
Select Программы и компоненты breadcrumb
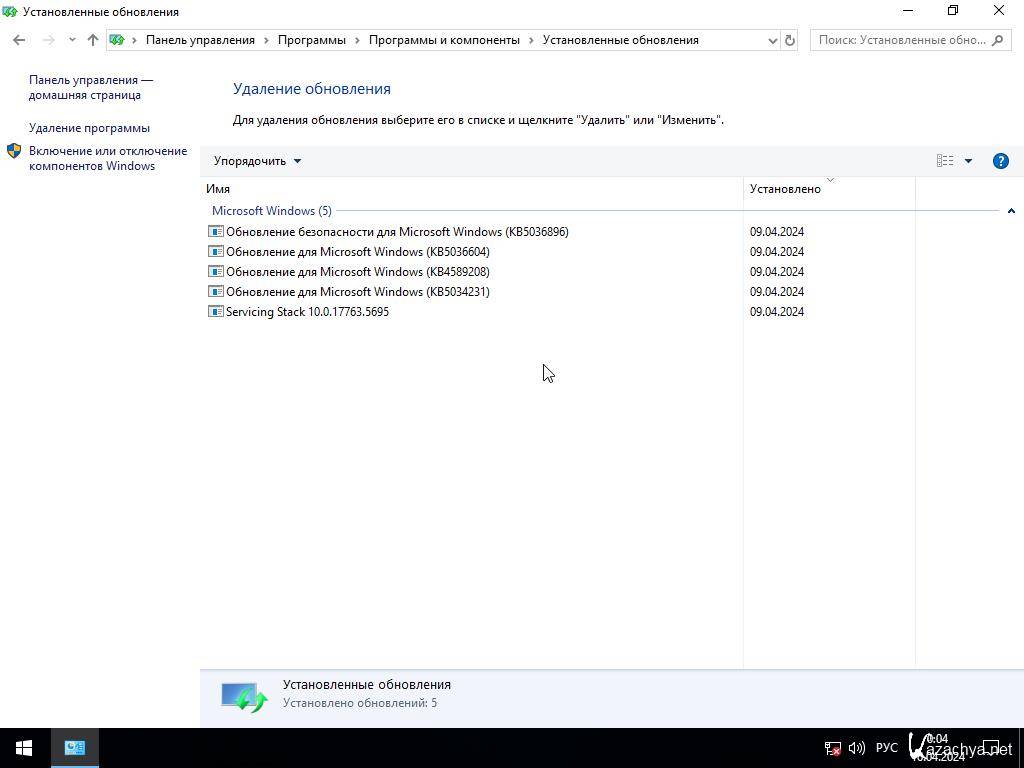click(x=444, y=40)
